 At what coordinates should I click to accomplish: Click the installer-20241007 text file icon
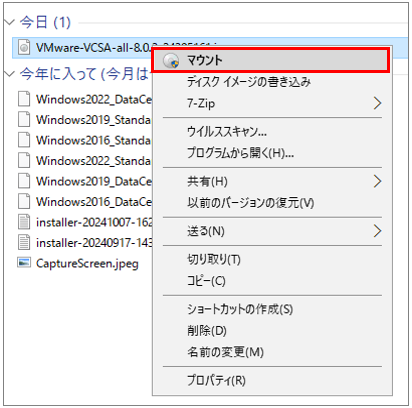pos(24,222)
